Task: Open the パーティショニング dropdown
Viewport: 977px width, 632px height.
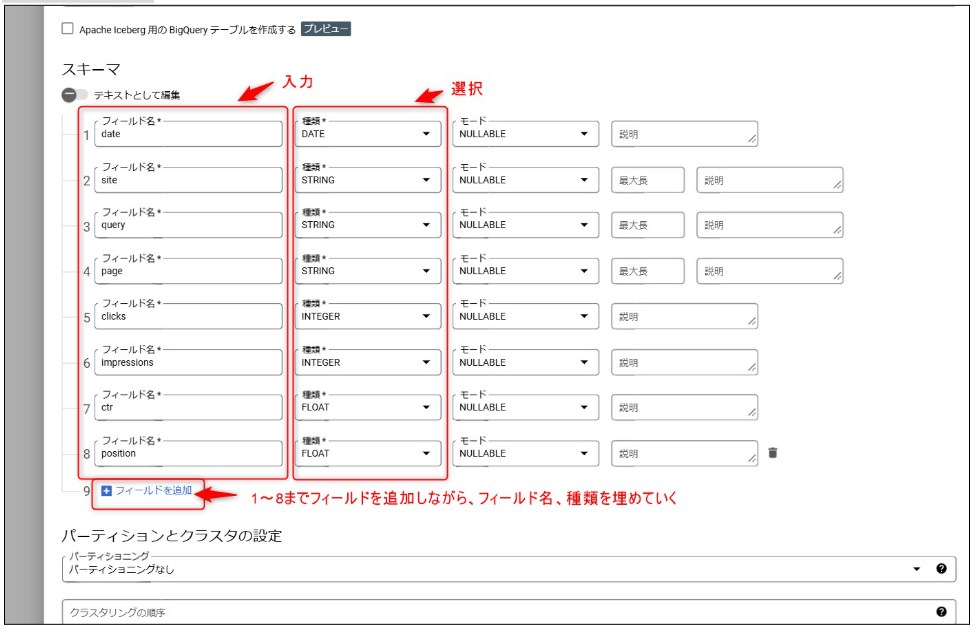Action: point(509,569)
